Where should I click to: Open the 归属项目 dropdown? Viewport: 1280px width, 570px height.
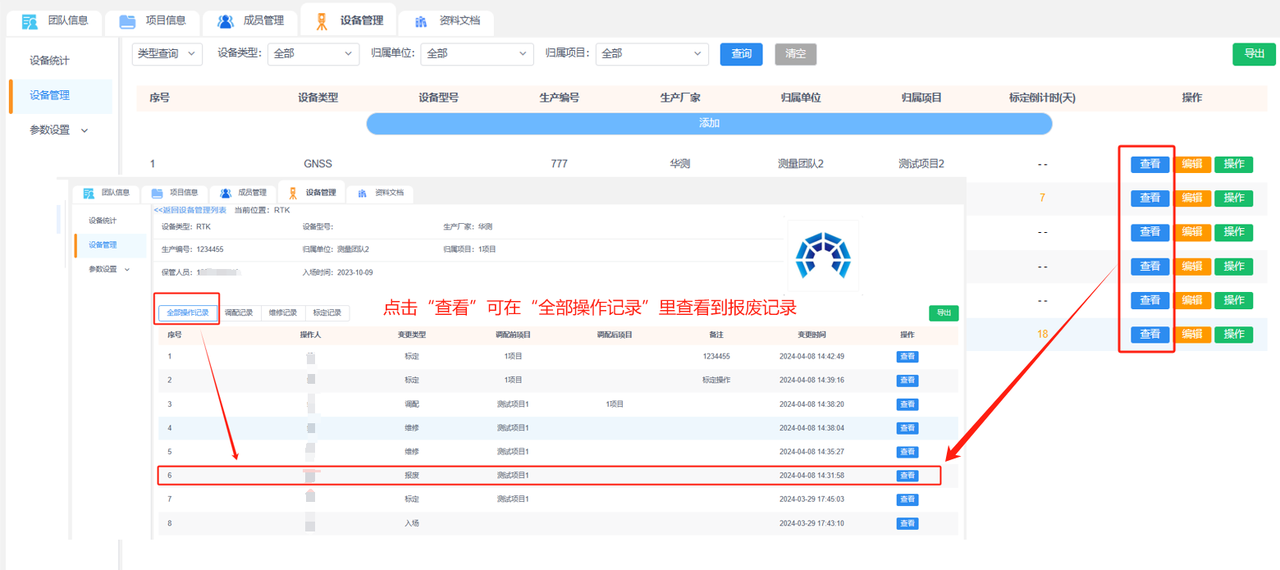click(x=652, y=54)
